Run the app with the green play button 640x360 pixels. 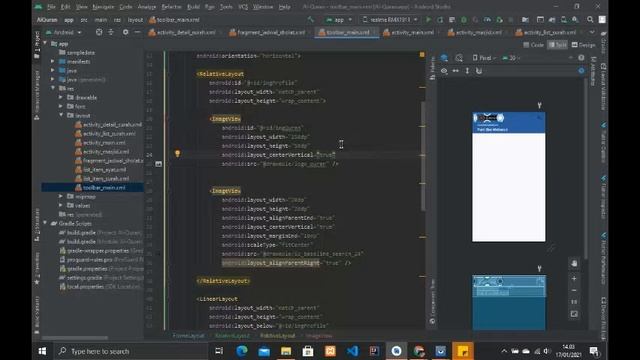428,20
